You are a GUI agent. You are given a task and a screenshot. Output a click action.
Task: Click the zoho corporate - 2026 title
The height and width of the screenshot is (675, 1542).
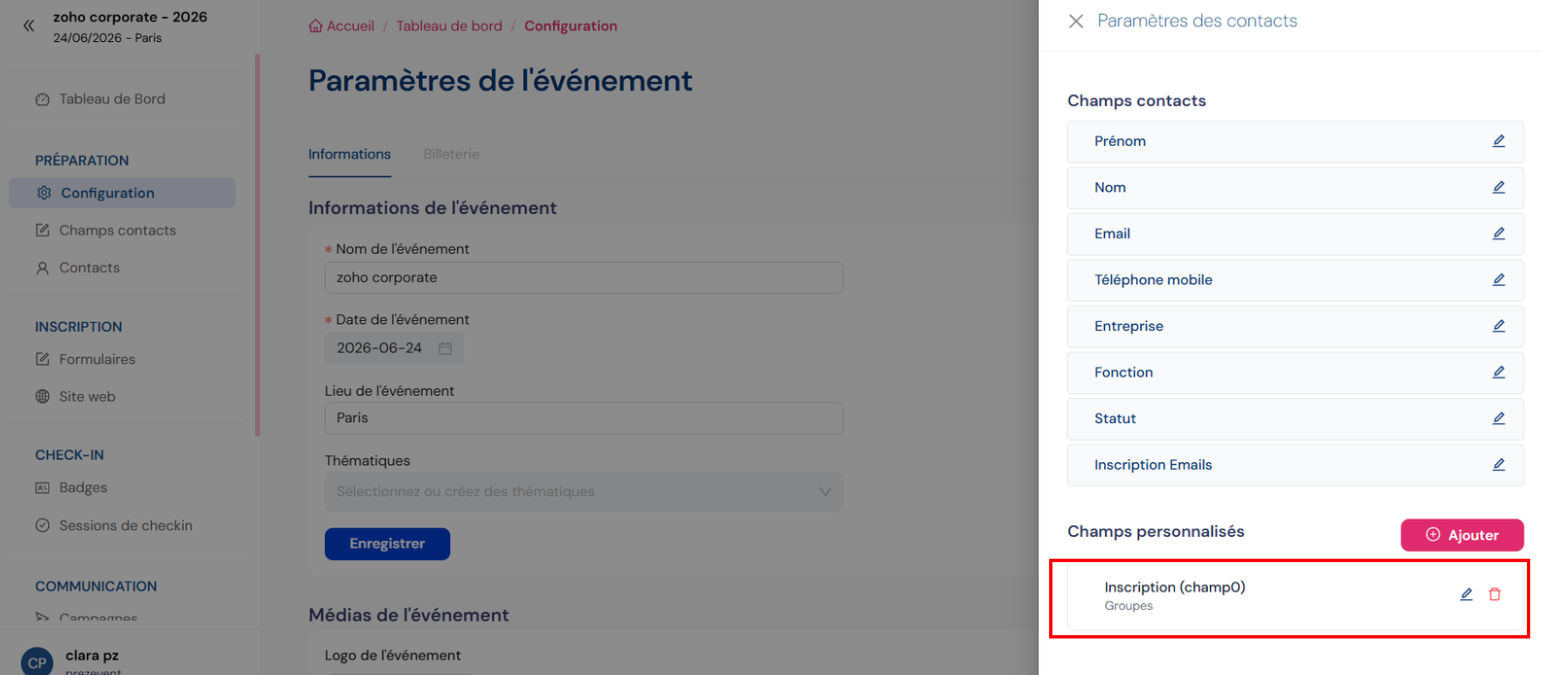point(130,17)
